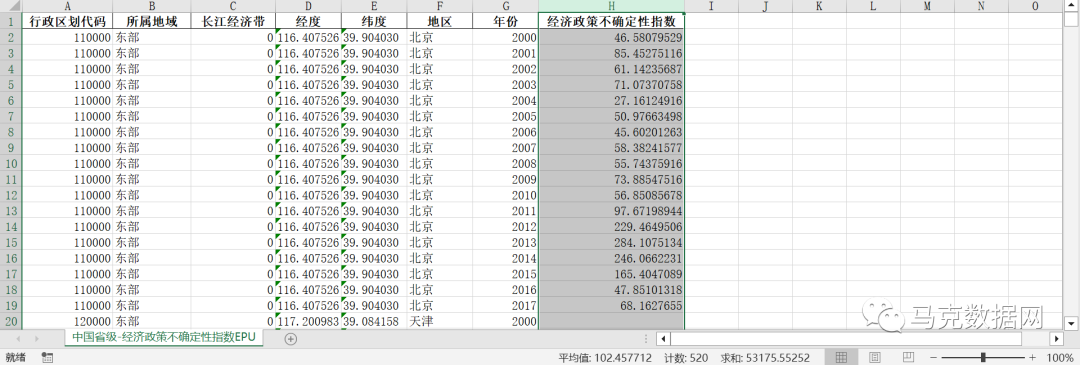Click longitude cell 117.200983
This screenshot has height=365, width=1080.
[309, 321]
